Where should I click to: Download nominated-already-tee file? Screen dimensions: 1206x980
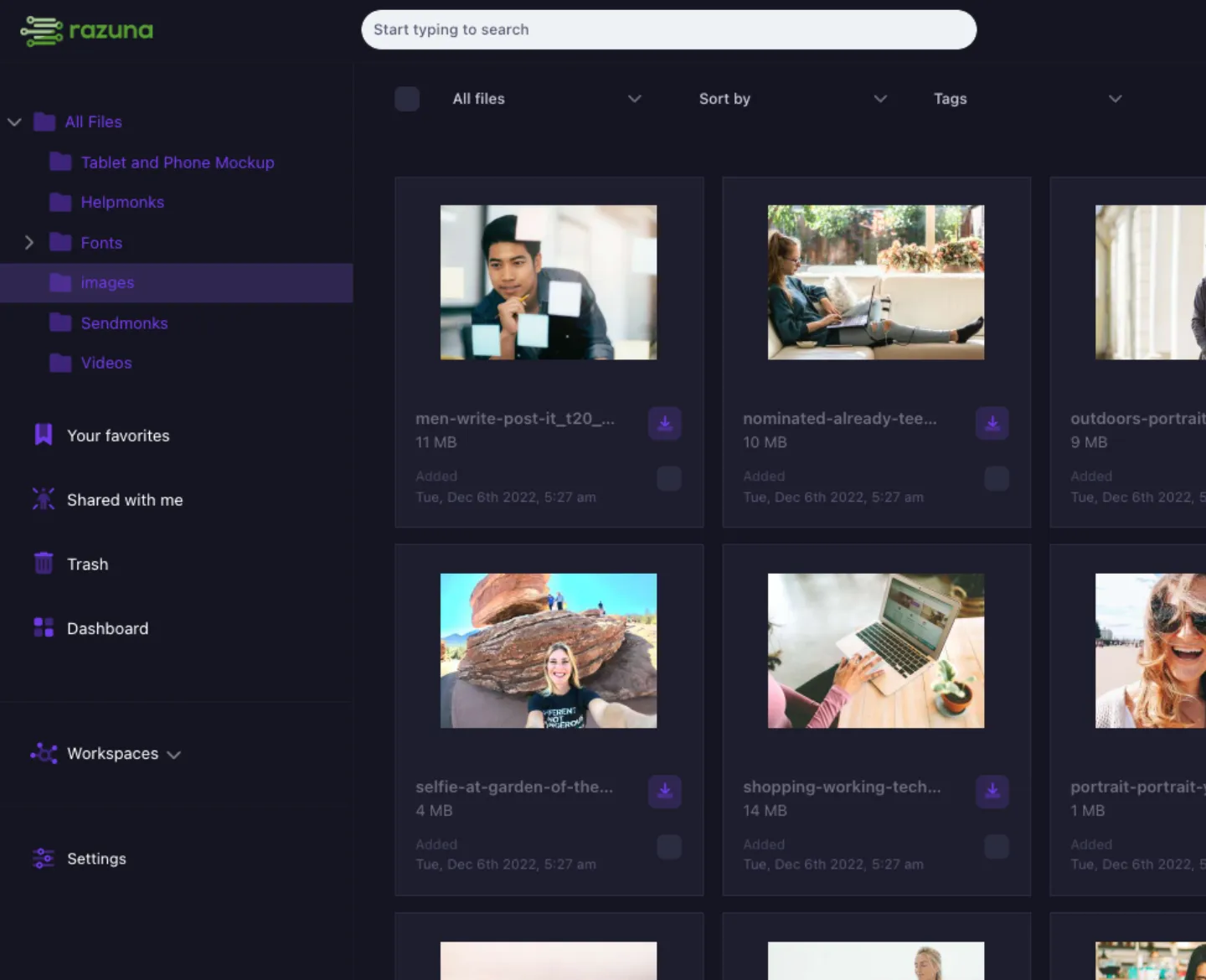click(992, 424)
